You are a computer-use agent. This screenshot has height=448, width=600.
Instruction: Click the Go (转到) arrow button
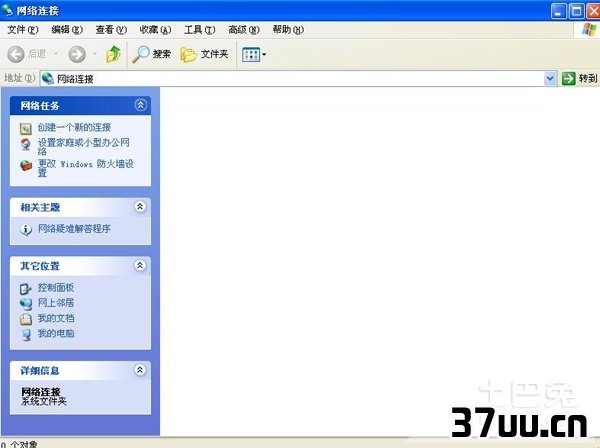[568, 78]
